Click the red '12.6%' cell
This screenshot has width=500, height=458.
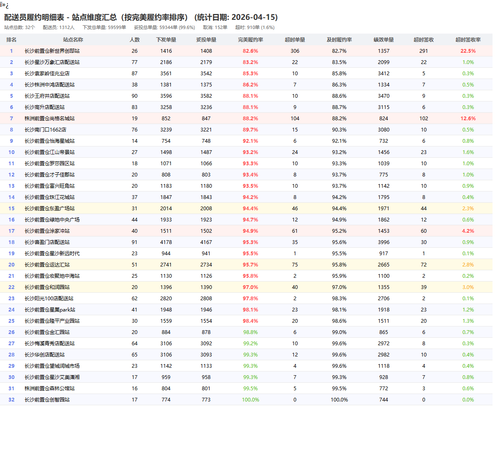(x=468, y=119)
